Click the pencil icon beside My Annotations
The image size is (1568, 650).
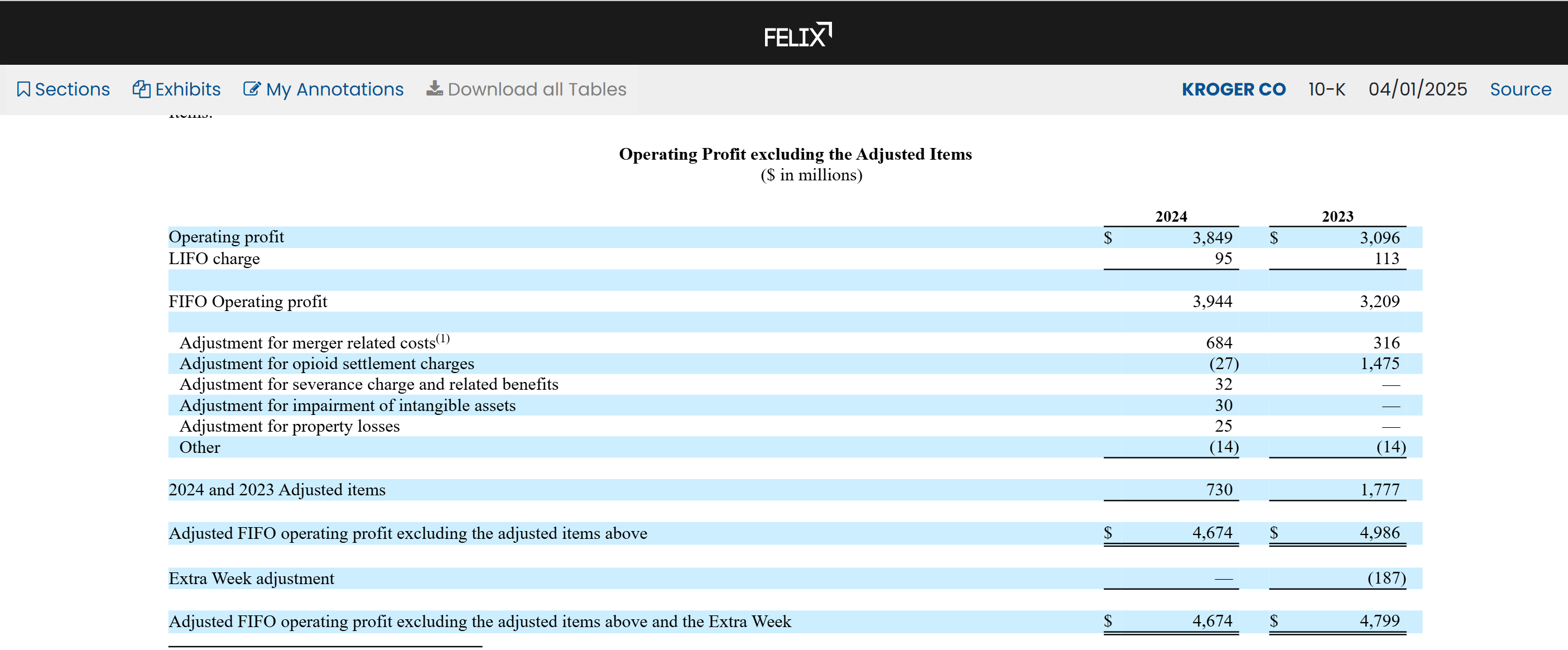[252, 89]
